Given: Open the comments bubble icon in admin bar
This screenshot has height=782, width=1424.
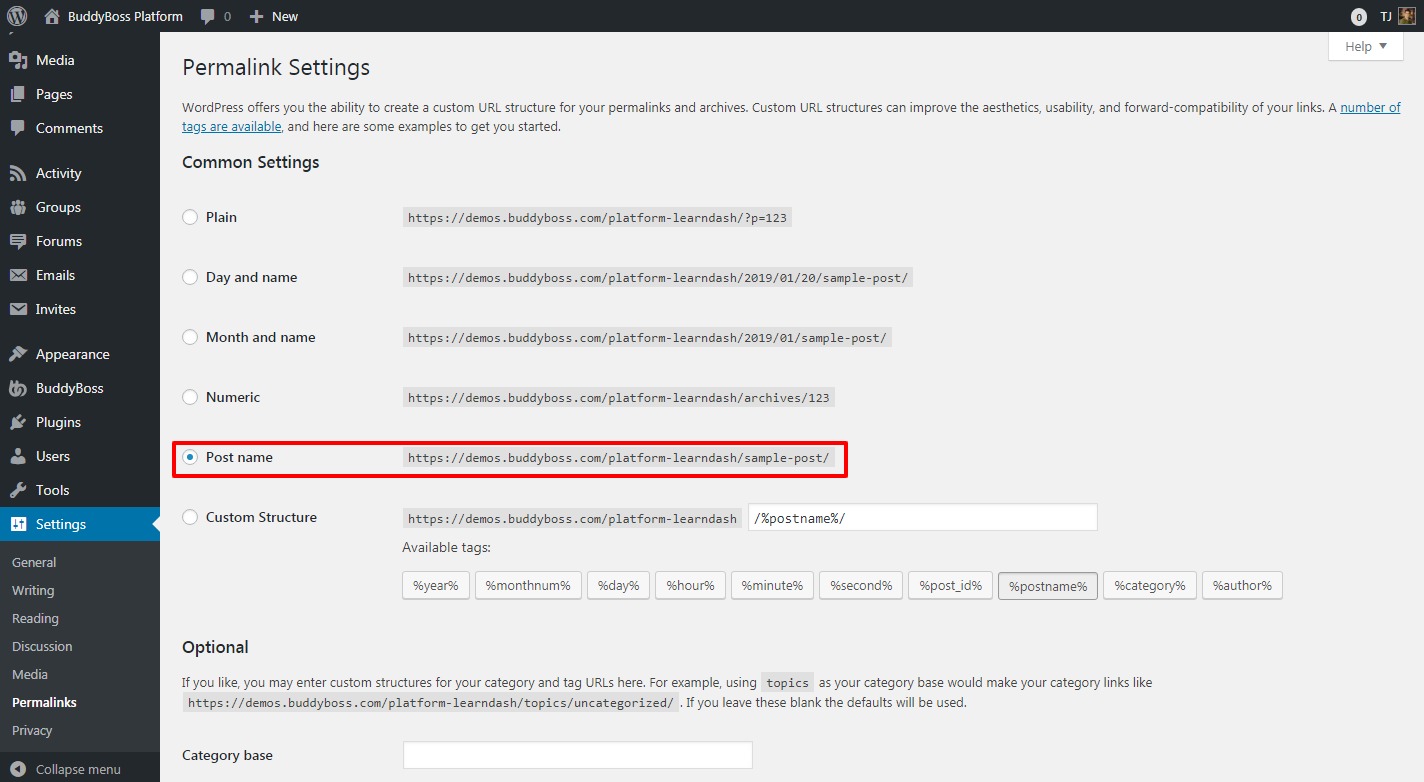Looking at the screenshot, I should coord(208,17).
